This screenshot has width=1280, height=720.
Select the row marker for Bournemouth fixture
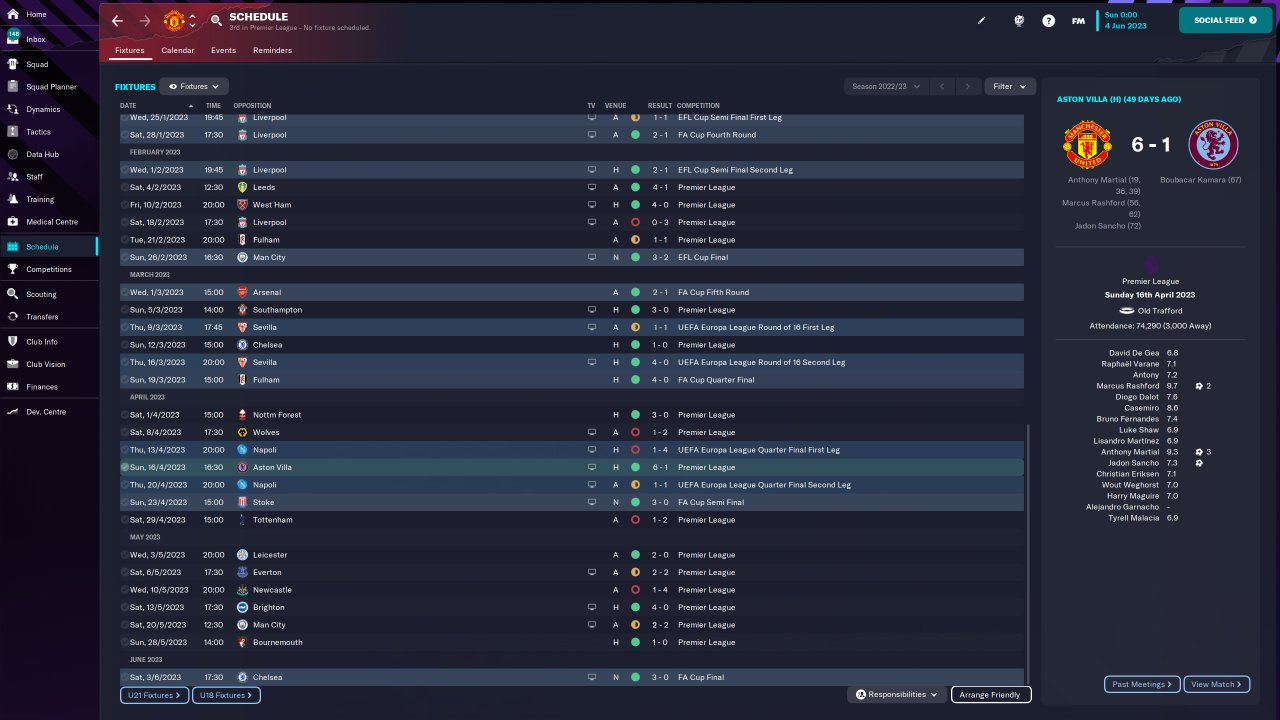[125, 642]
